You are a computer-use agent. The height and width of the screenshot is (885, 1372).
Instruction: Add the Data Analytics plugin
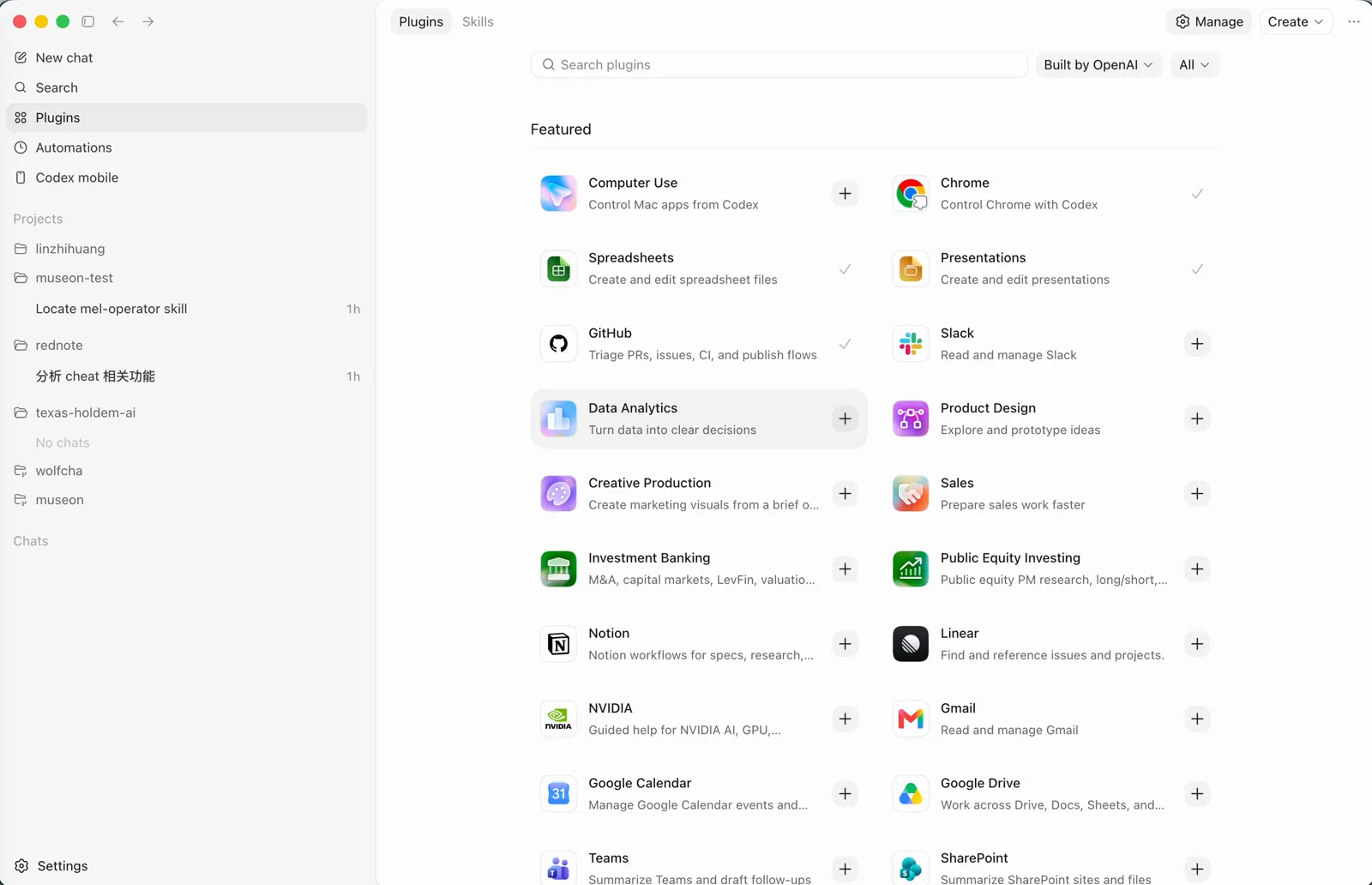tap(845, 418)
